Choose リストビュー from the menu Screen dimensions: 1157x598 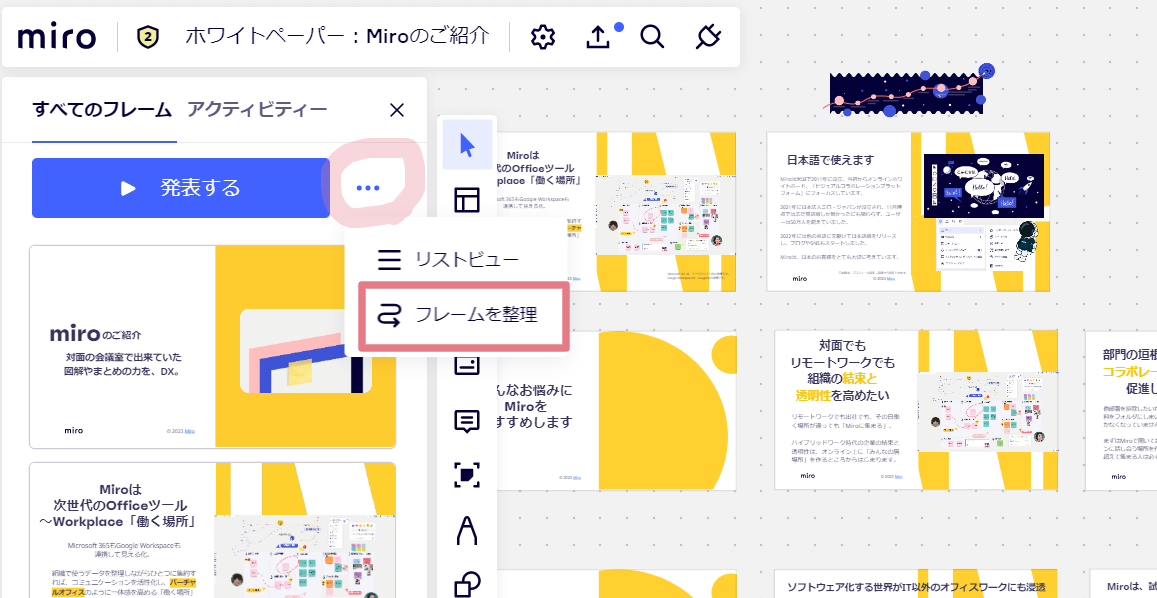coord(457,260)
